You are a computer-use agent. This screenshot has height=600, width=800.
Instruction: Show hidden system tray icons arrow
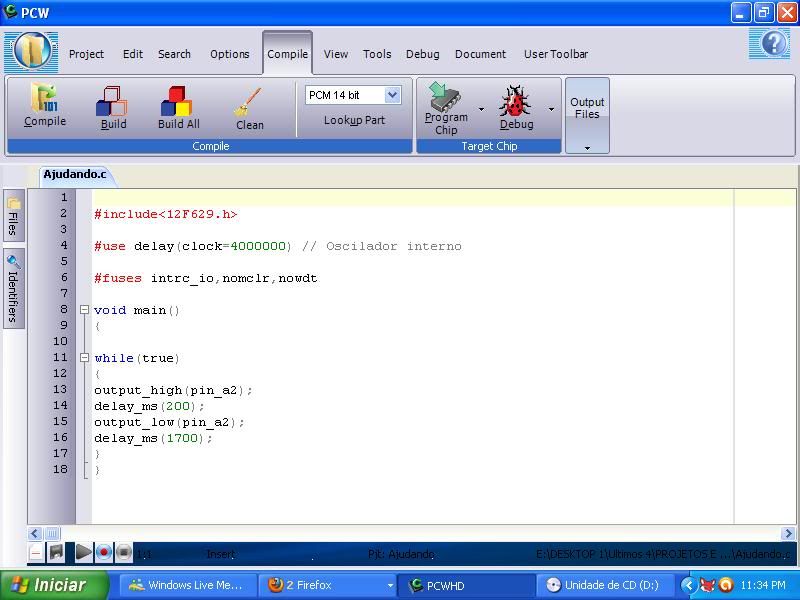(688, 585)
